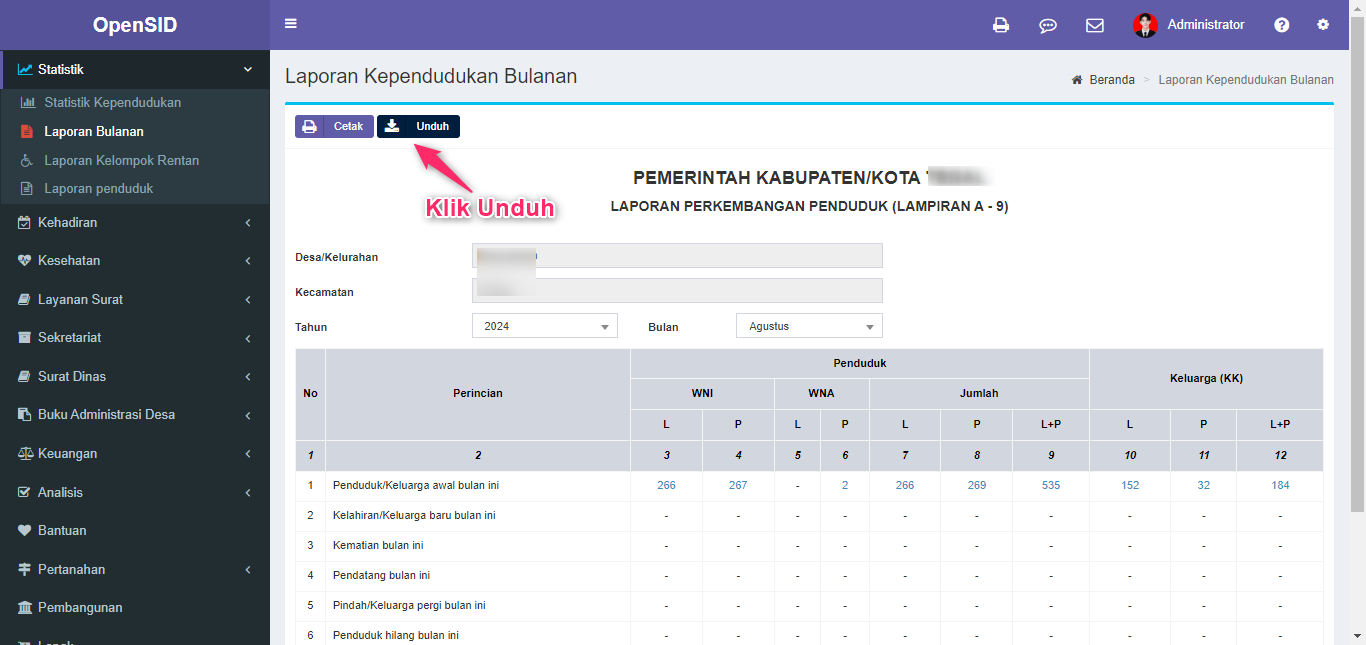1366x645 pixels.
Task: Open the Tahun 2024 dropdown
Action: point(544,325)
